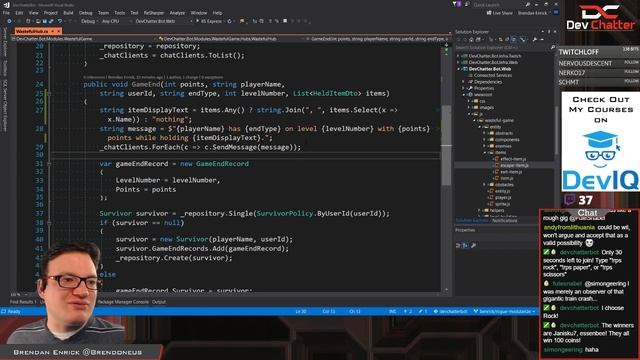Select the sprite.js file
640x360 pixels.
(502, 204)
